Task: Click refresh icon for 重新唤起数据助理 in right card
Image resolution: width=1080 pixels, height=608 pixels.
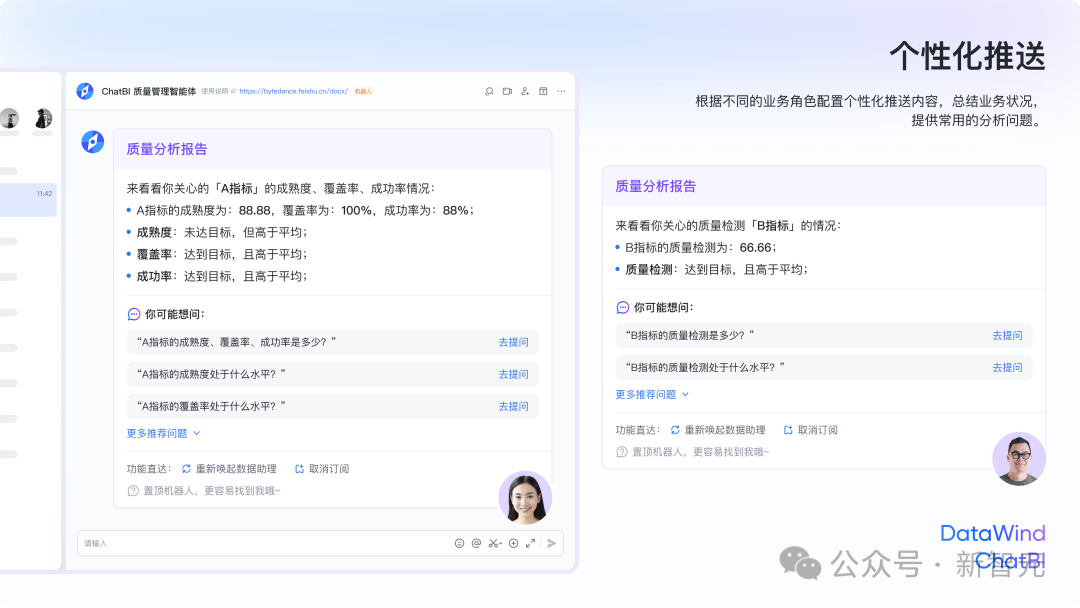Action: (675, 430)
